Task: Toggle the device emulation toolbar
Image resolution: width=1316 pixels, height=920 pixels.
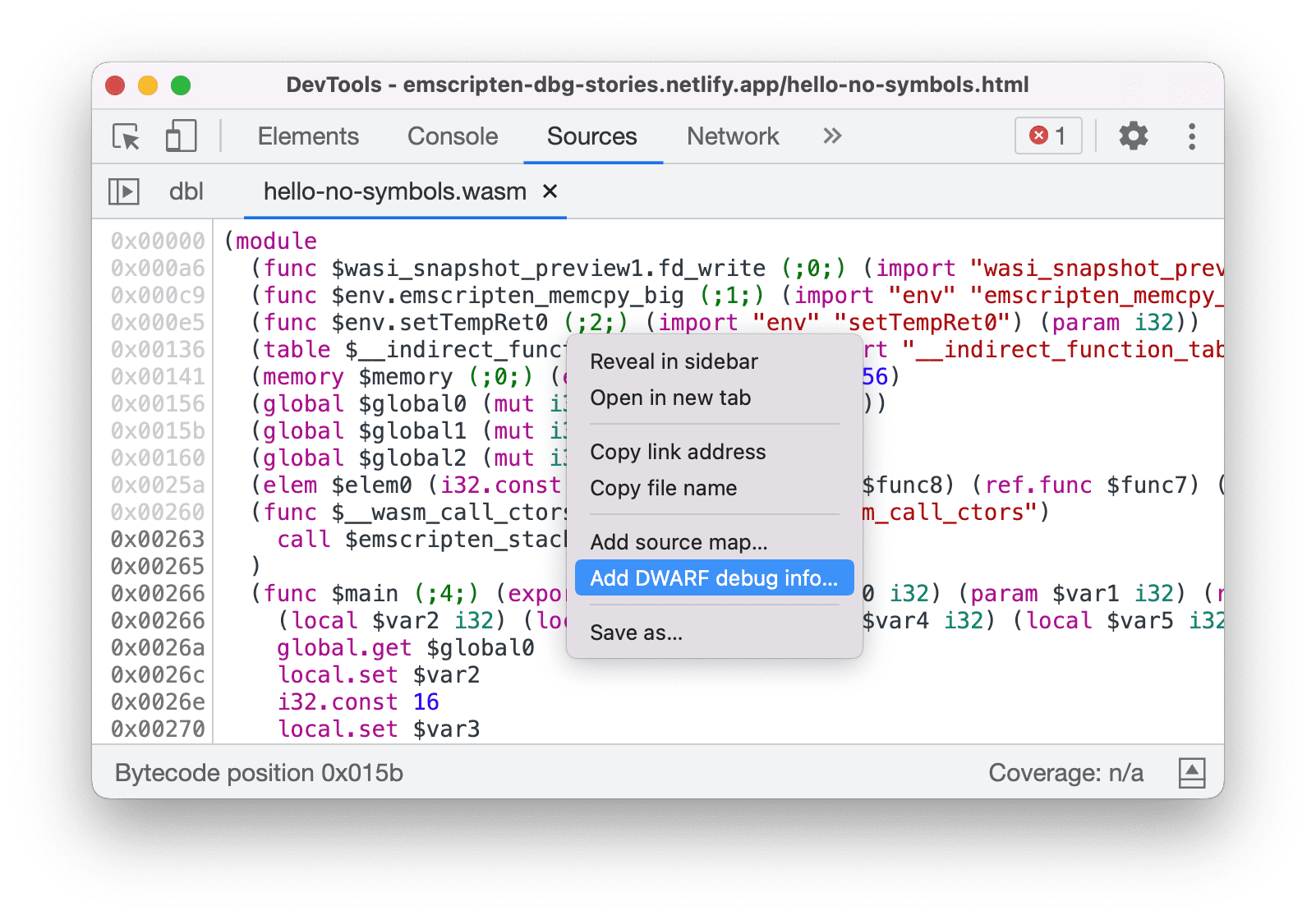Action: click(x=180, y=136)
